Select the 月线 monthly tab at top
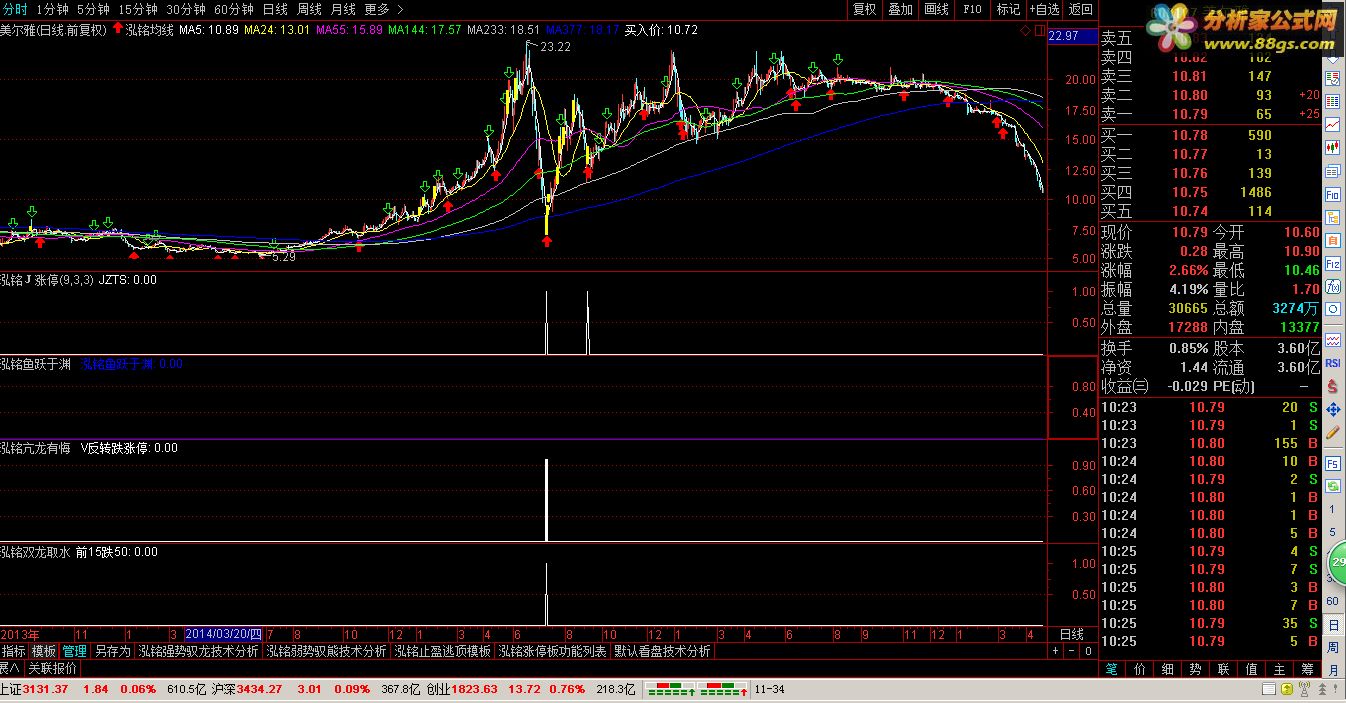 345,9
